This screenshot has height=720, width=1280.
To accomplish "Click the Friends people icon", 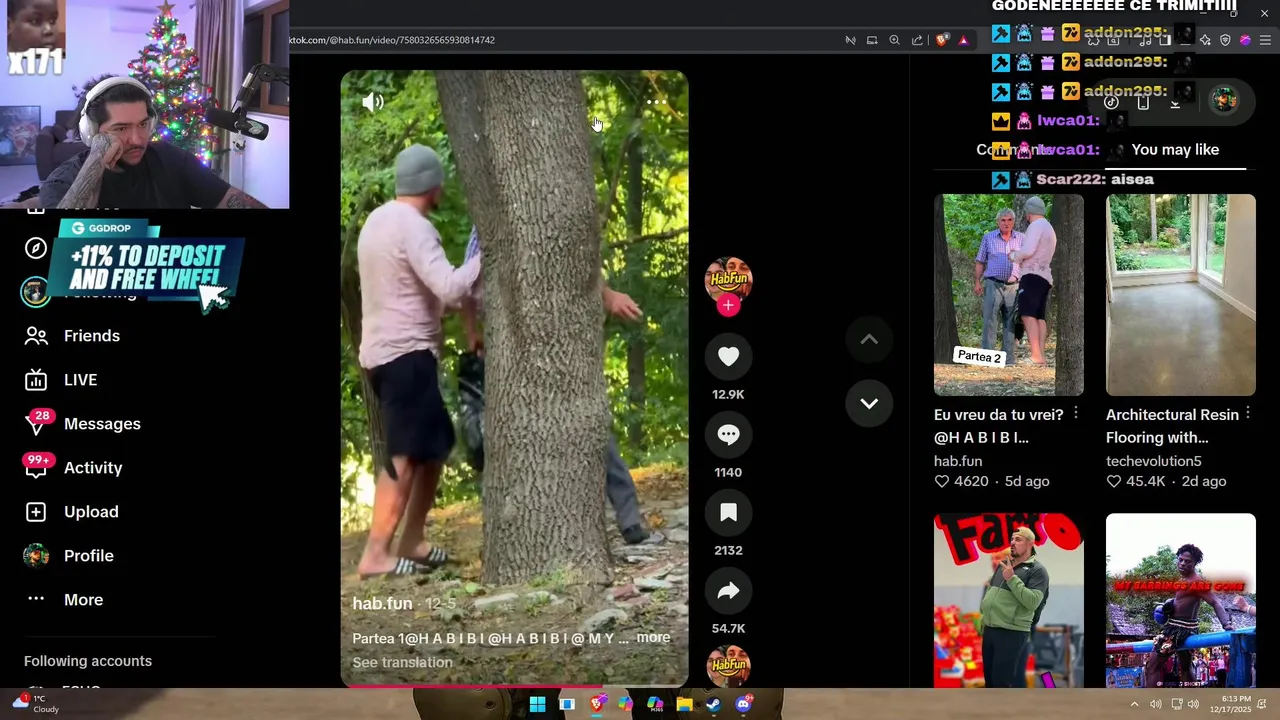I will tap(36, 336).
